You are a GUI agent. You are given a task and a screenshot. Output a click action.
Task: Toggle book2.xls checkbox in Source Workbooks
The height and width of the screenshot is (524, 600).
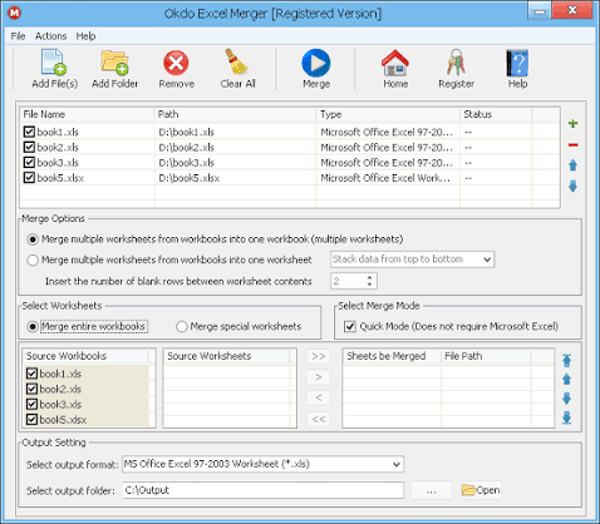tap(32, 389)
